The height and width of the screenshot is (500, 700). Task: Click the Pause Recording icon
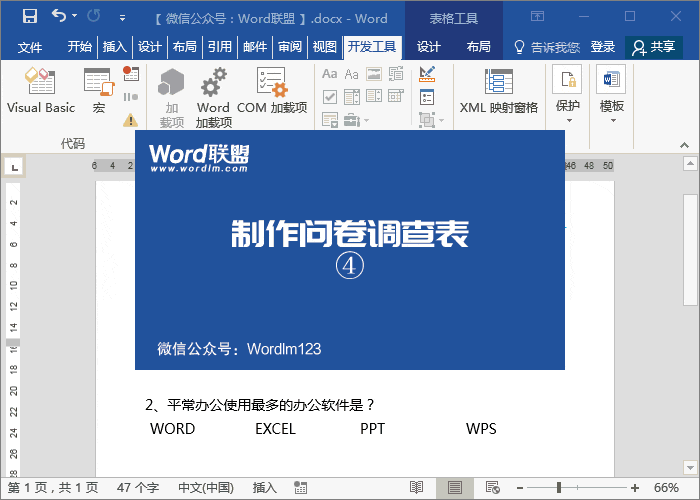tap(131, 97)
